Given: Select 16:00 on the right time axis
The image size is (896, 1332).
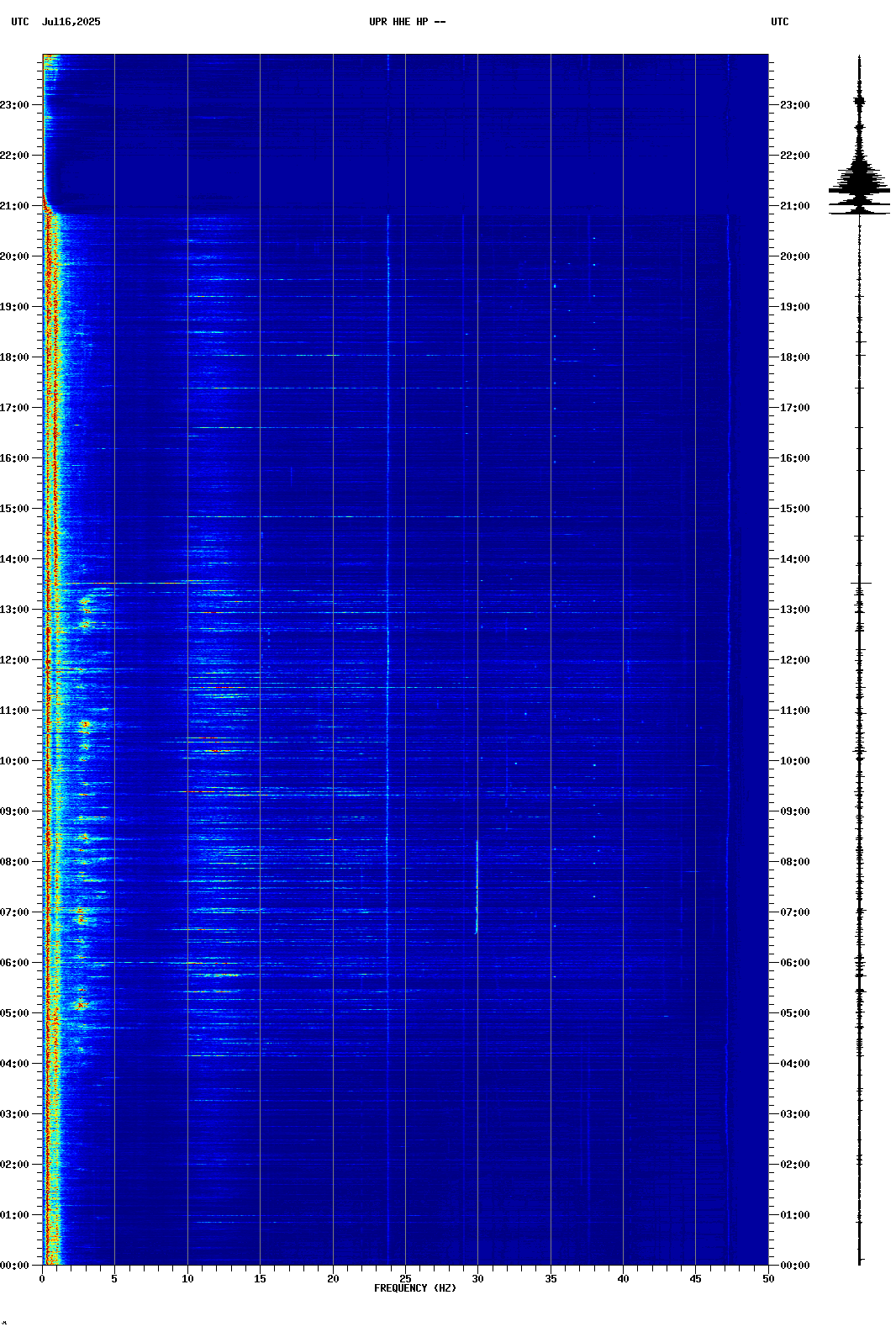Looking at the screenshot, I should (795, 458).
